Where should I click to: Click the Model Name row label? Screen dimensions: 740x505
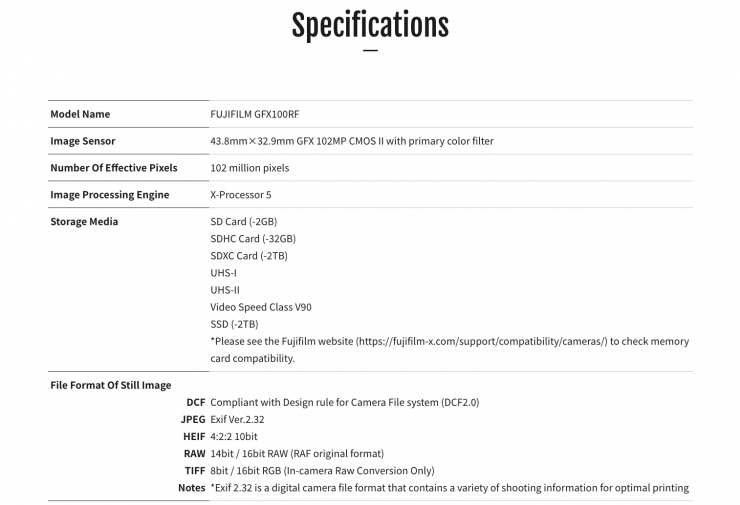click(x=80, y=114)
